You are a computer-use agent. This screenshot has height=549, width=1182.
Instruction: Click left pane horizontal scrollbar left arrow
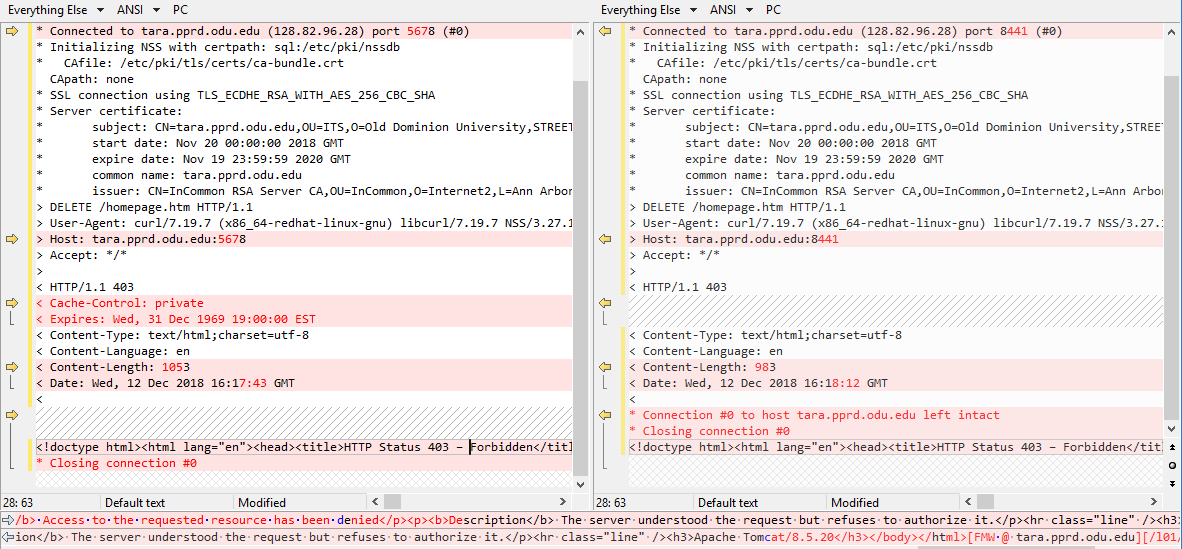[377, 502]
